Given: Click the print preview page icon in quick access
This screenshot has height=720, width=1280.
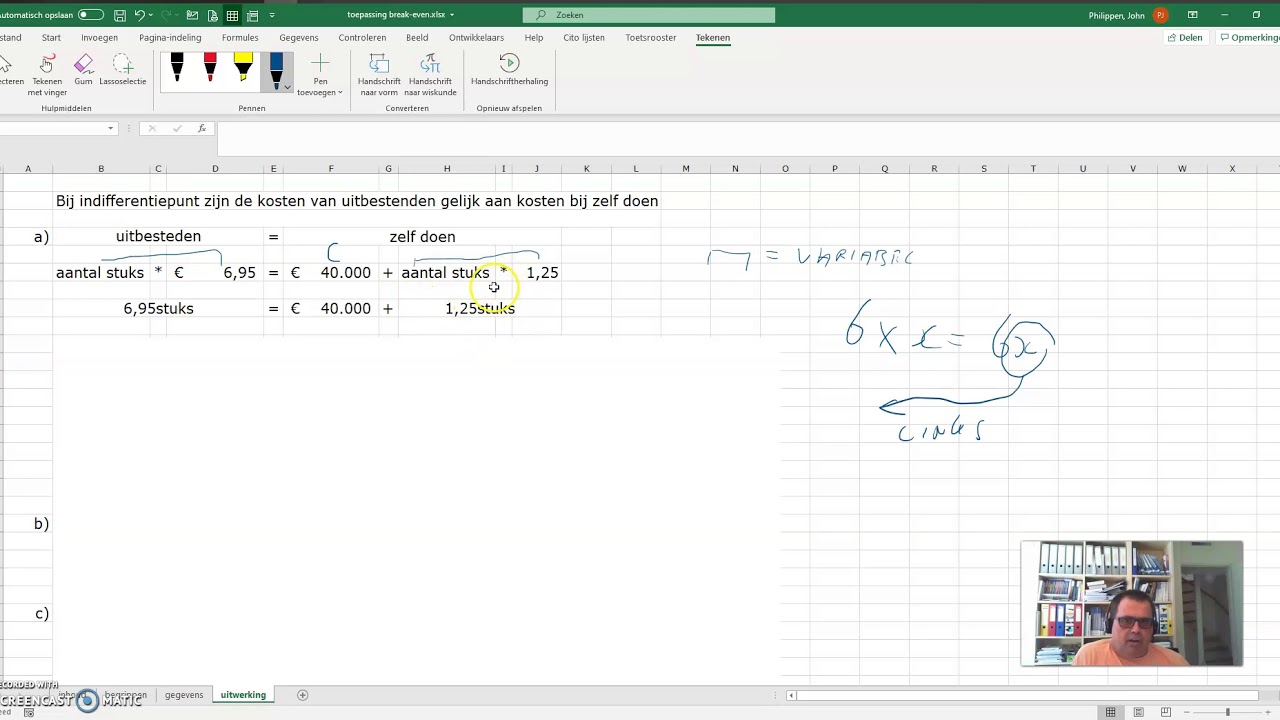Looking at the screenshot, I should pos(212,15).
